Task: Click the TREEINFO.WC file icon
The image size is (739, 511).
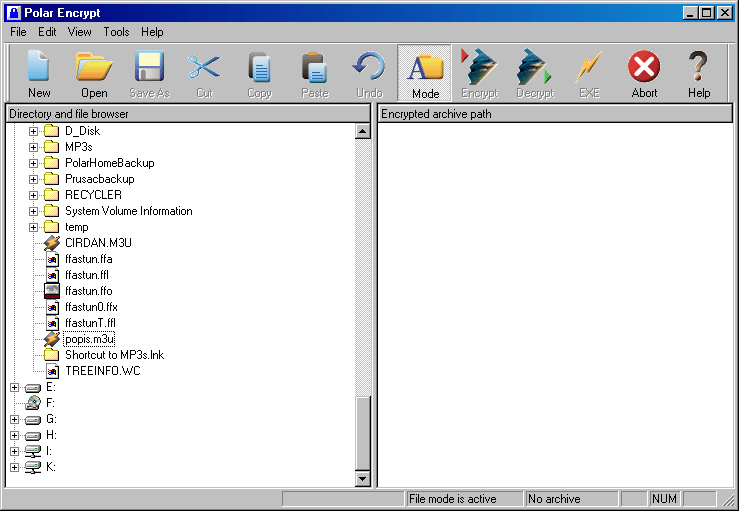Action: coord(52,371)
